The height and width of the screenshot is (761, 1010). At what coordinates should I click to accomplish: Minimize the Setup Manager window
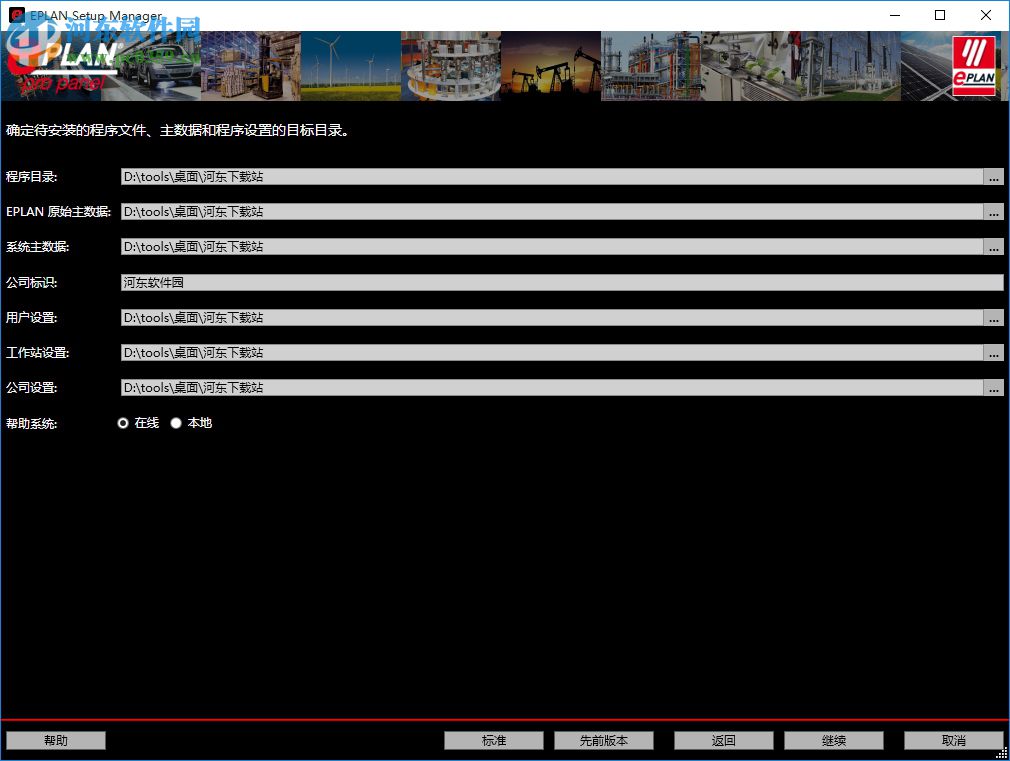pos(895,15)
